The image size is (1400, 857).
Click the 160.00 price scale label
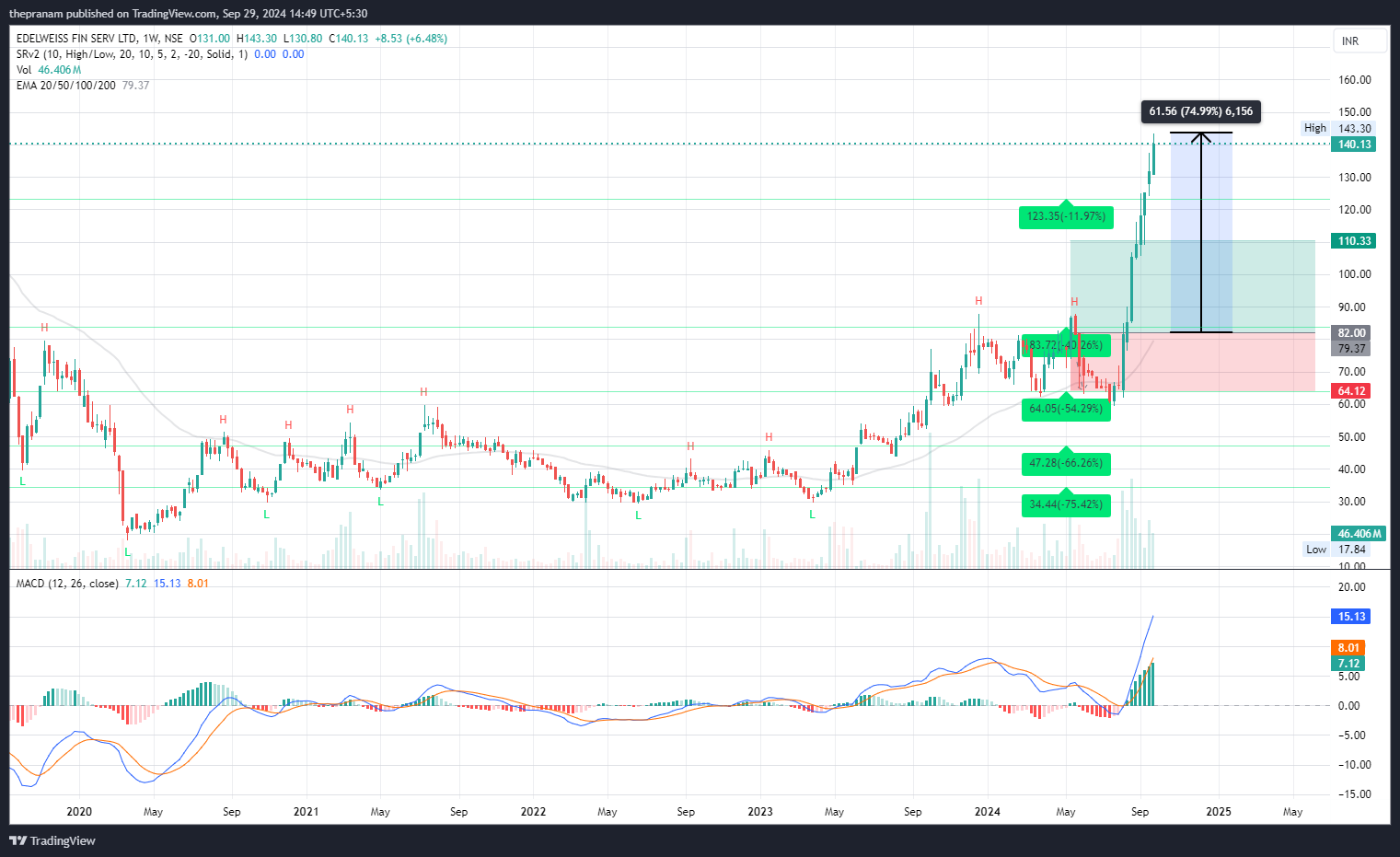pyautogui.click(x=1354, y=80)
